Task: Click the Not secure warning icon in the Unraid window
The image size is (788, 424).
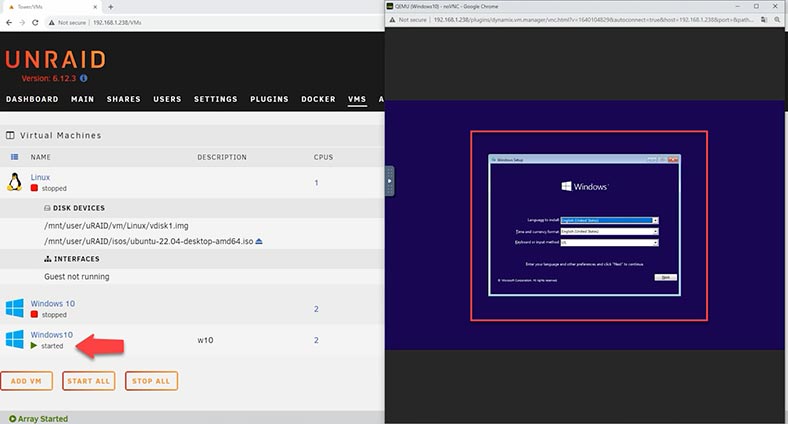Action: [51, 23]
